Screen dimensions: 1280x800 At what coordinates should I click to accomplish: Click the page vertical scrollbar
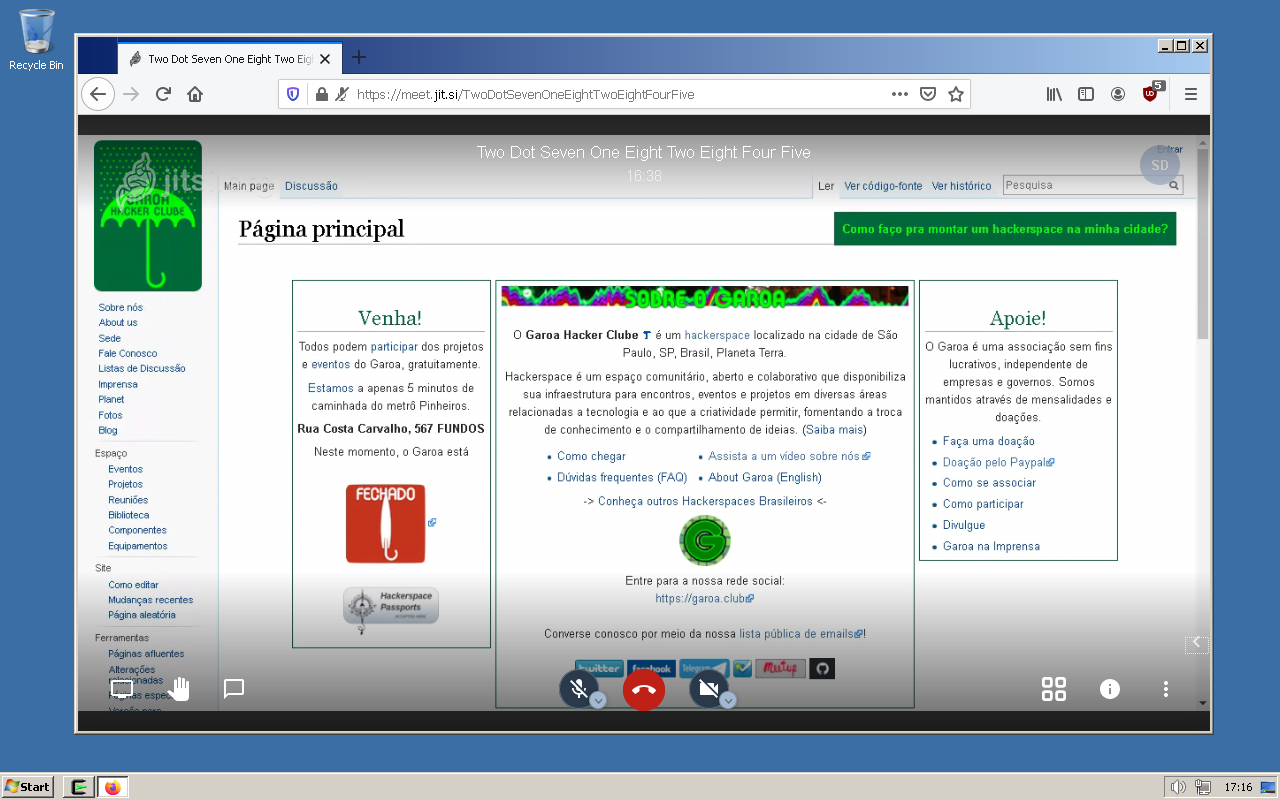point(1203,420)
